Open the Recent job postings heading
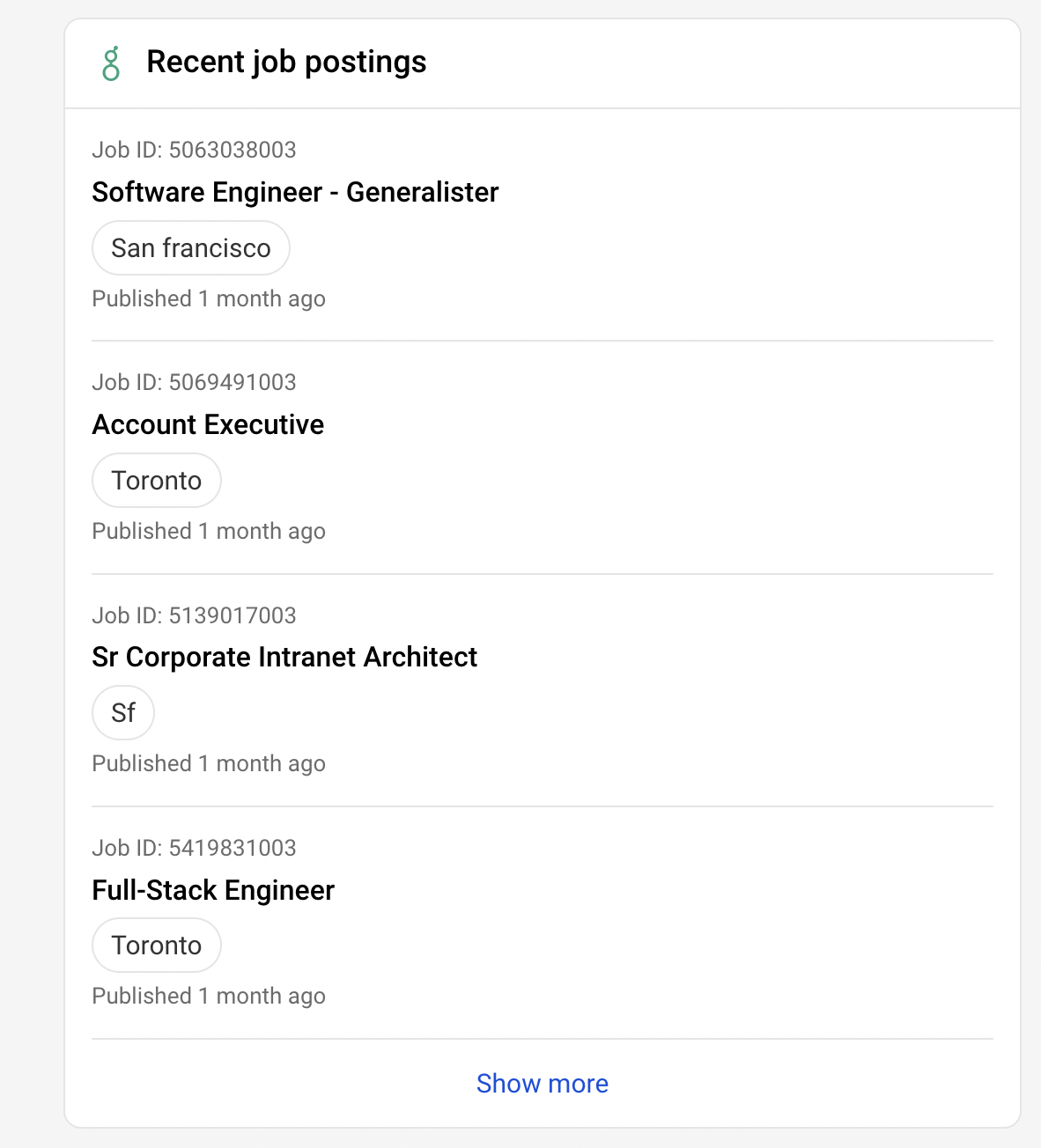 (286, 63)
